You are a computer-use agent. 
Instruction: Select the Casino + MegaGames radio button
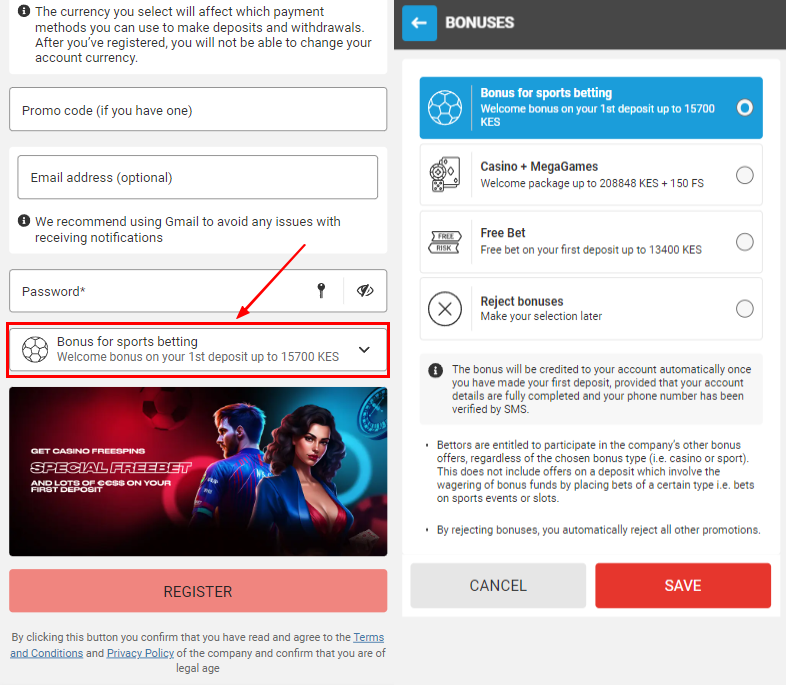point(744,175)
